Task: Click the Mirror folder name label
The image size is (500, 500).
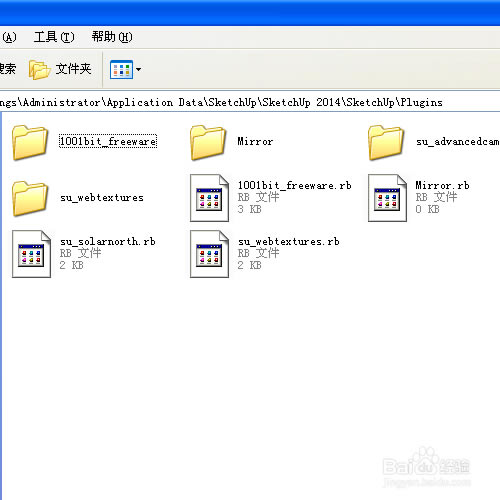Action: point(255,141)
